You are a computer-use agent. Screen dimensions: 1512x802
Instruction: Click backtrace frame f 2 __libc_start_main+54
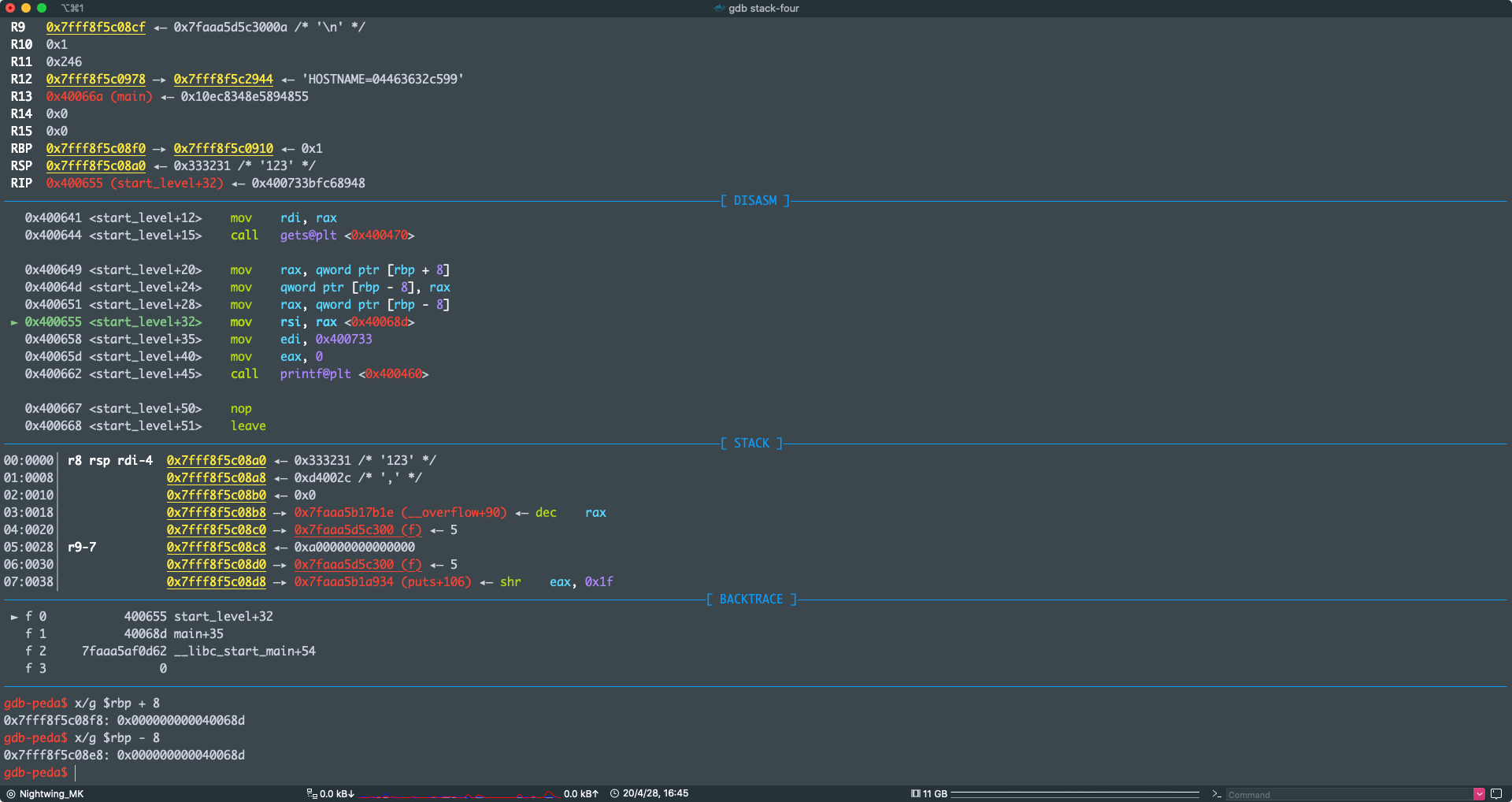click(x=170, y=652)
